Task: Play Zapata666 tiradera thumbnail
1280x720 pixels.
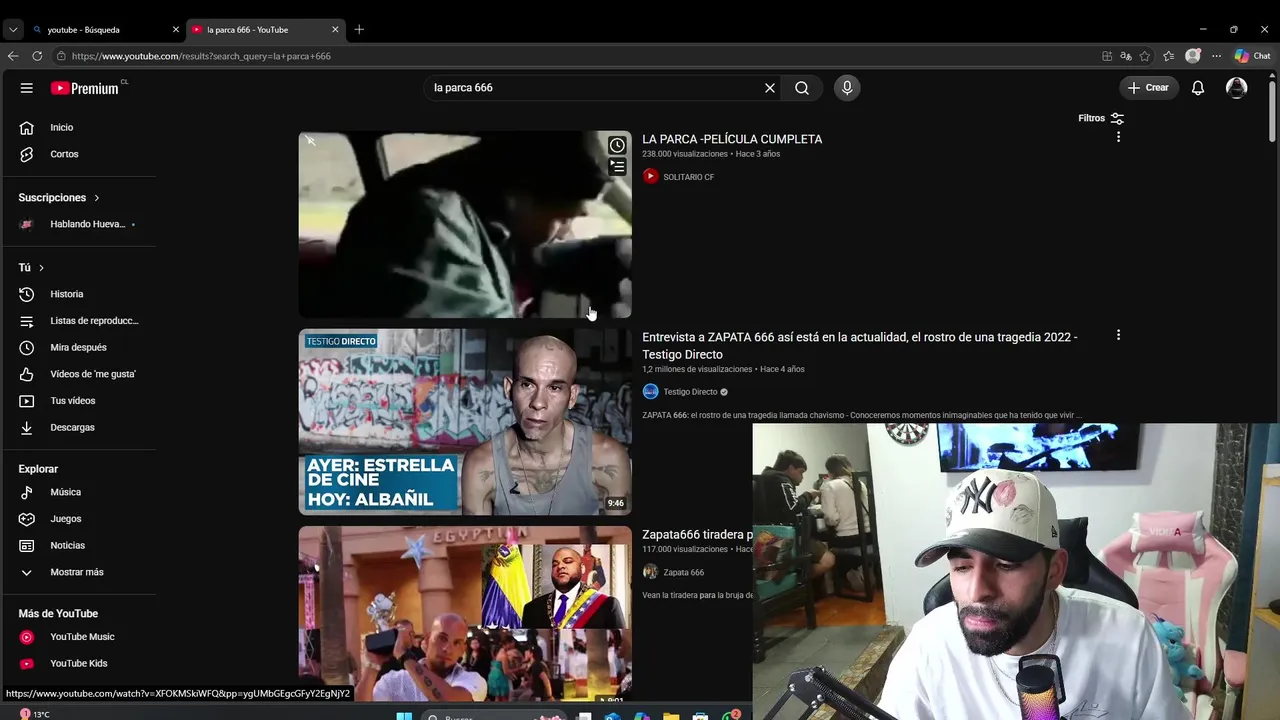Action: click(465, 613)
